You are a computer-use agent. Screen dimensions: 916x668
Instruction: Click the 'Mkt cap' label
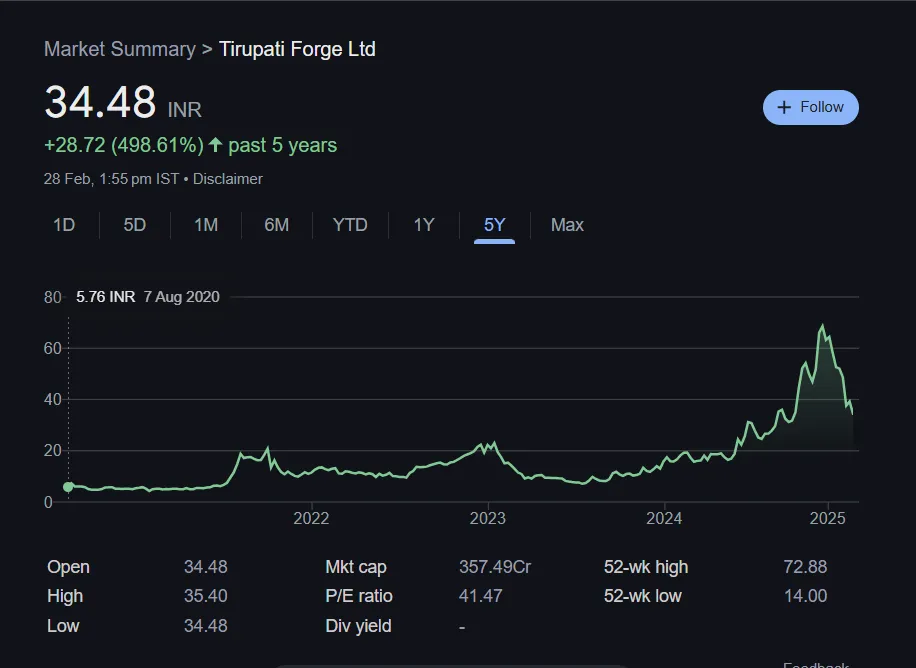point(356,567)
